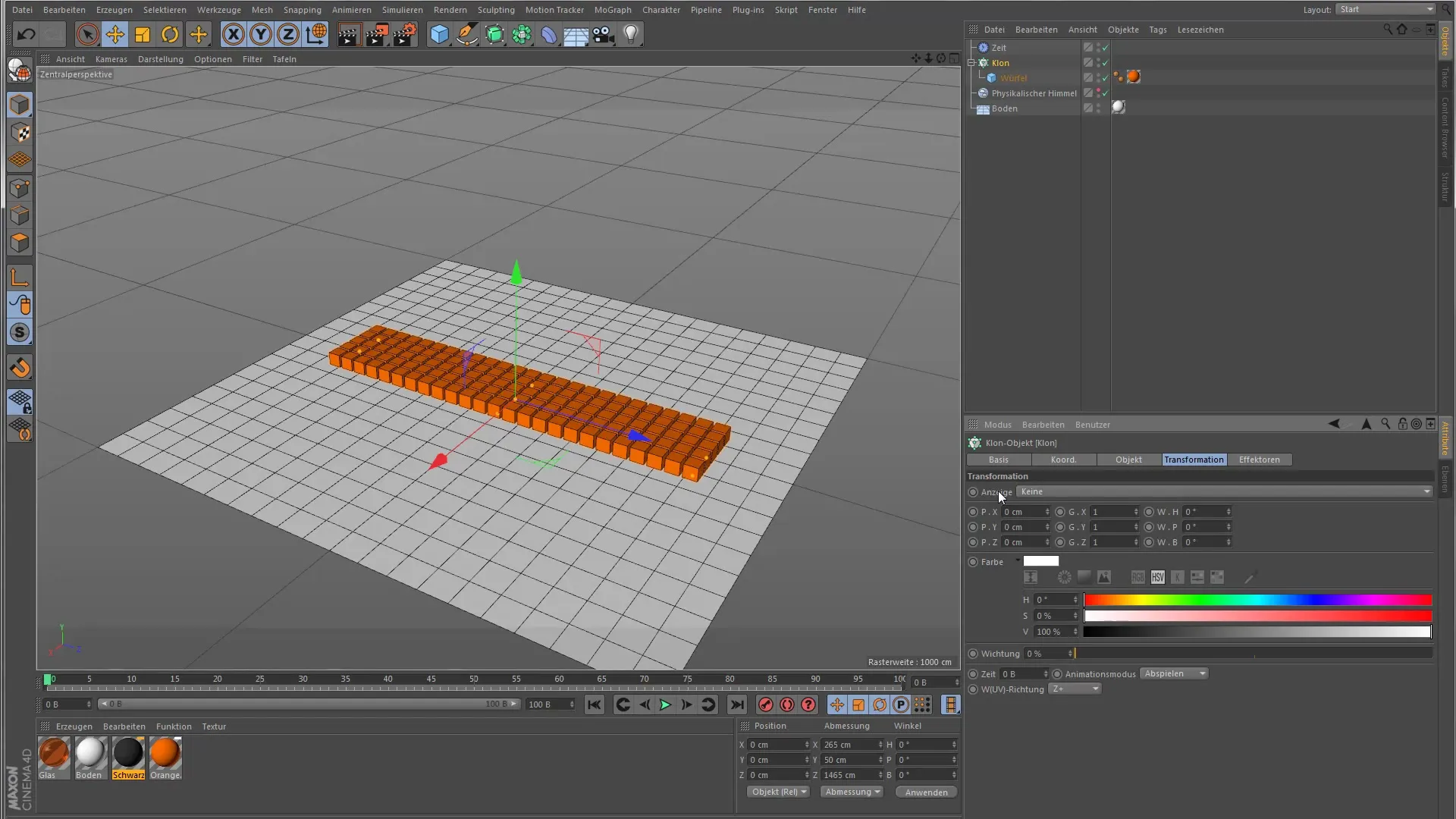Activate the Scale tool
The width and height of the screenshot is (1456, 819).
coord(143,34)
